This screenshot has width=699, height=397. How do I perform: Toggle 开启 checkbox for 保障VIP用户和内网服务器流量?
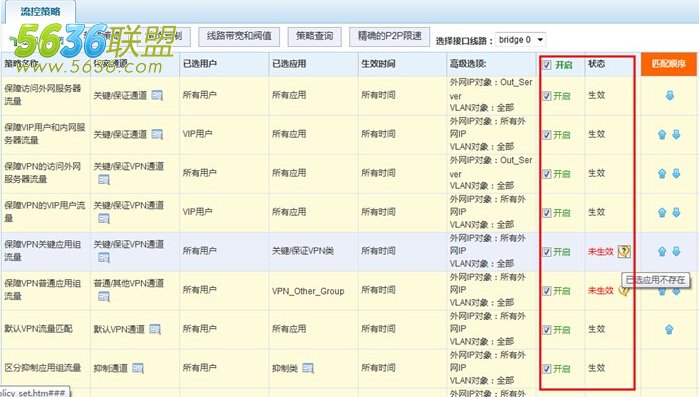(x=547, y=135)
